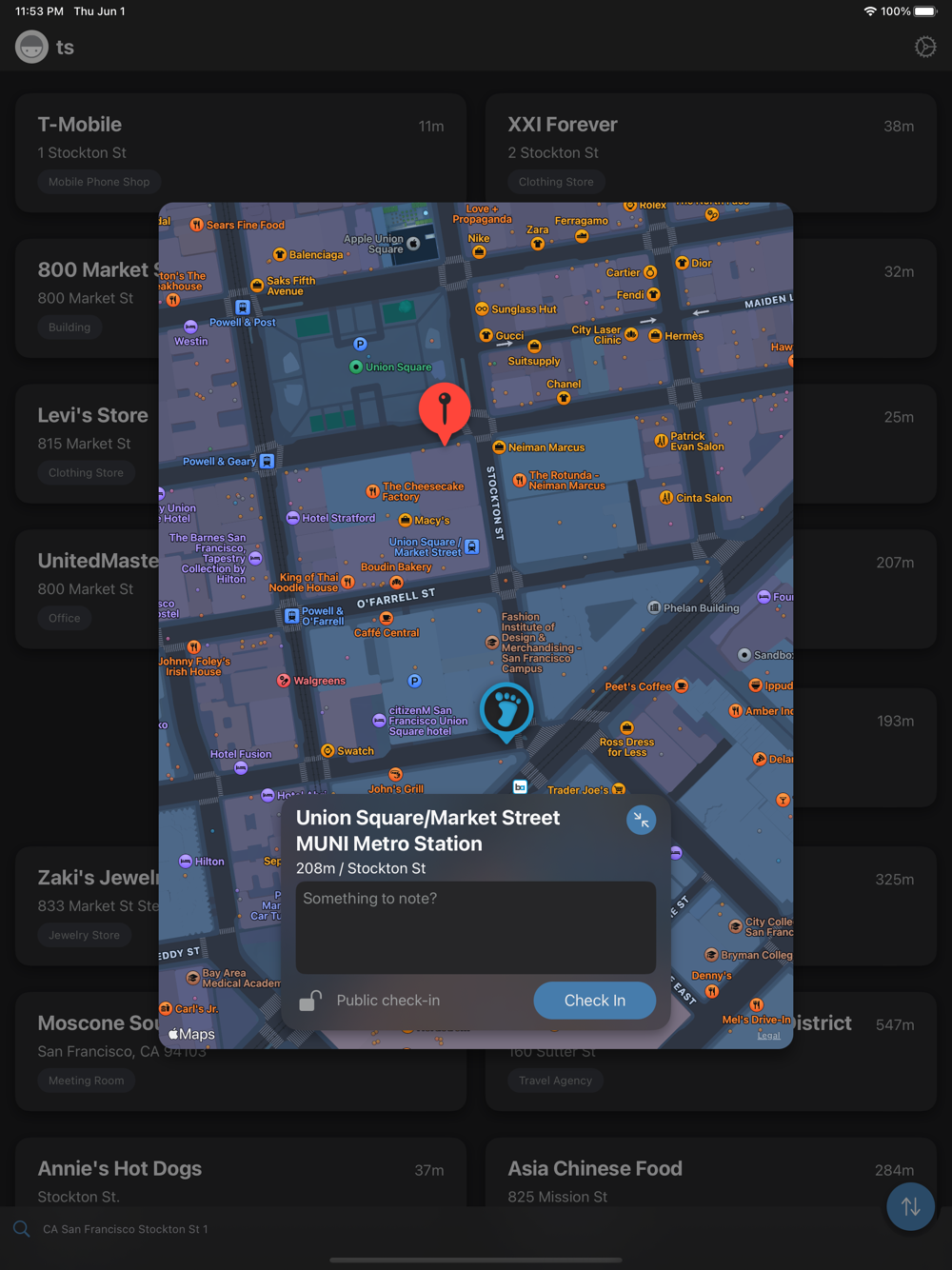Tap the Legal link on the map
The width and height of the screenshot is (952, 1270).
click(x=768, y=1036)
